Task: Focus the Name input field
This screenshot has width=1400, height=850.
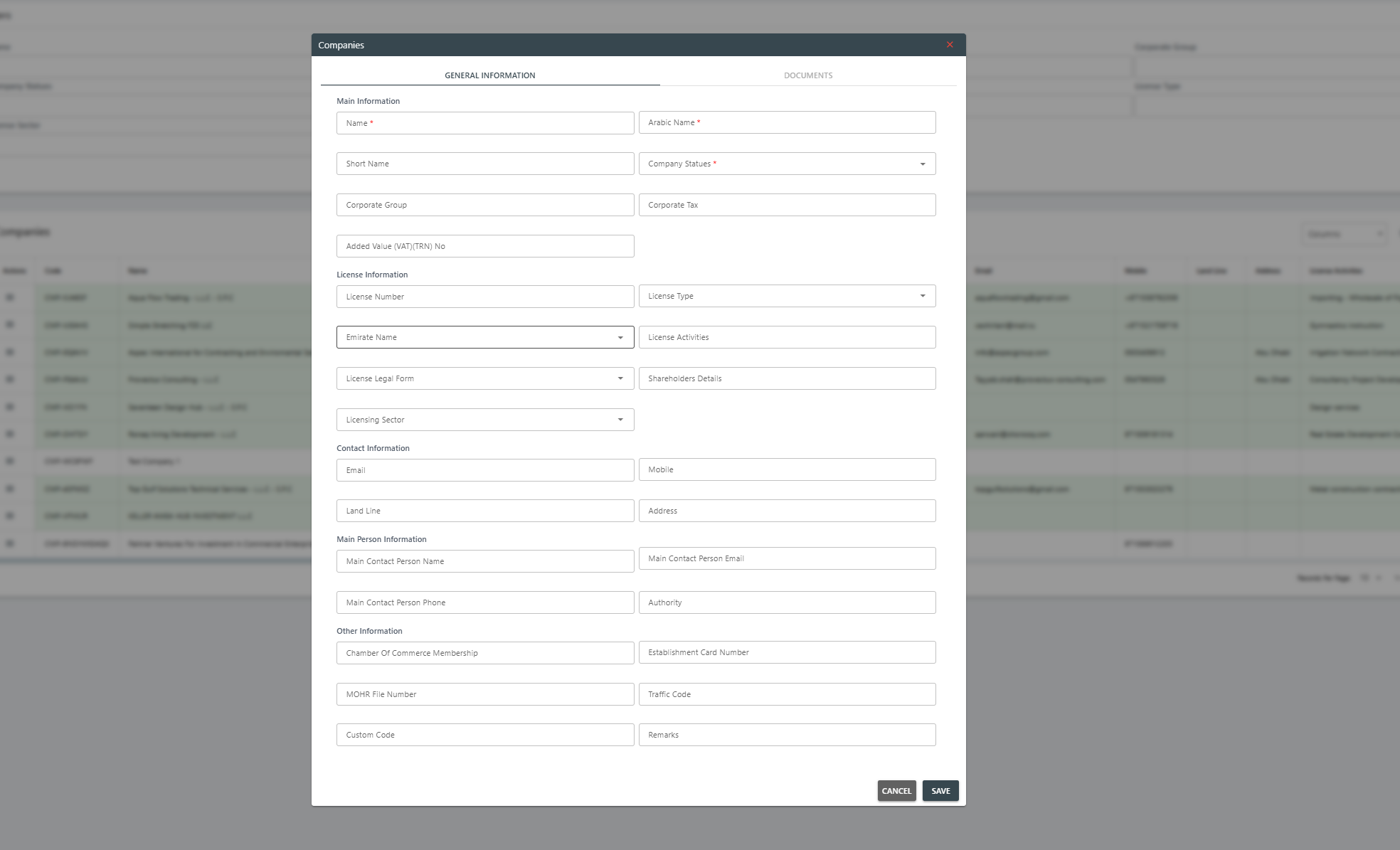Action: [x=485, y=123]
